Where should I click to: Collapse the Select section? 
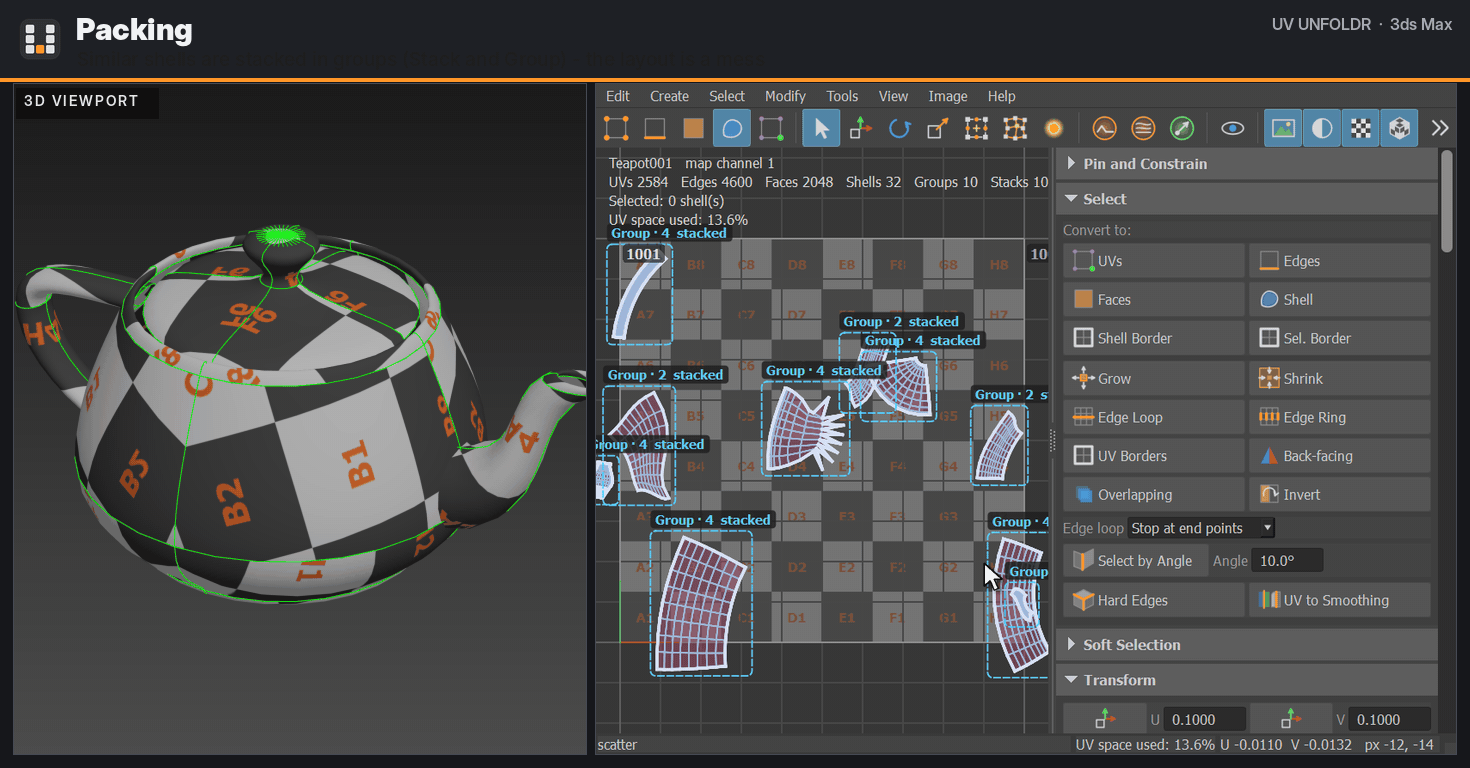tap(1247, 199)
